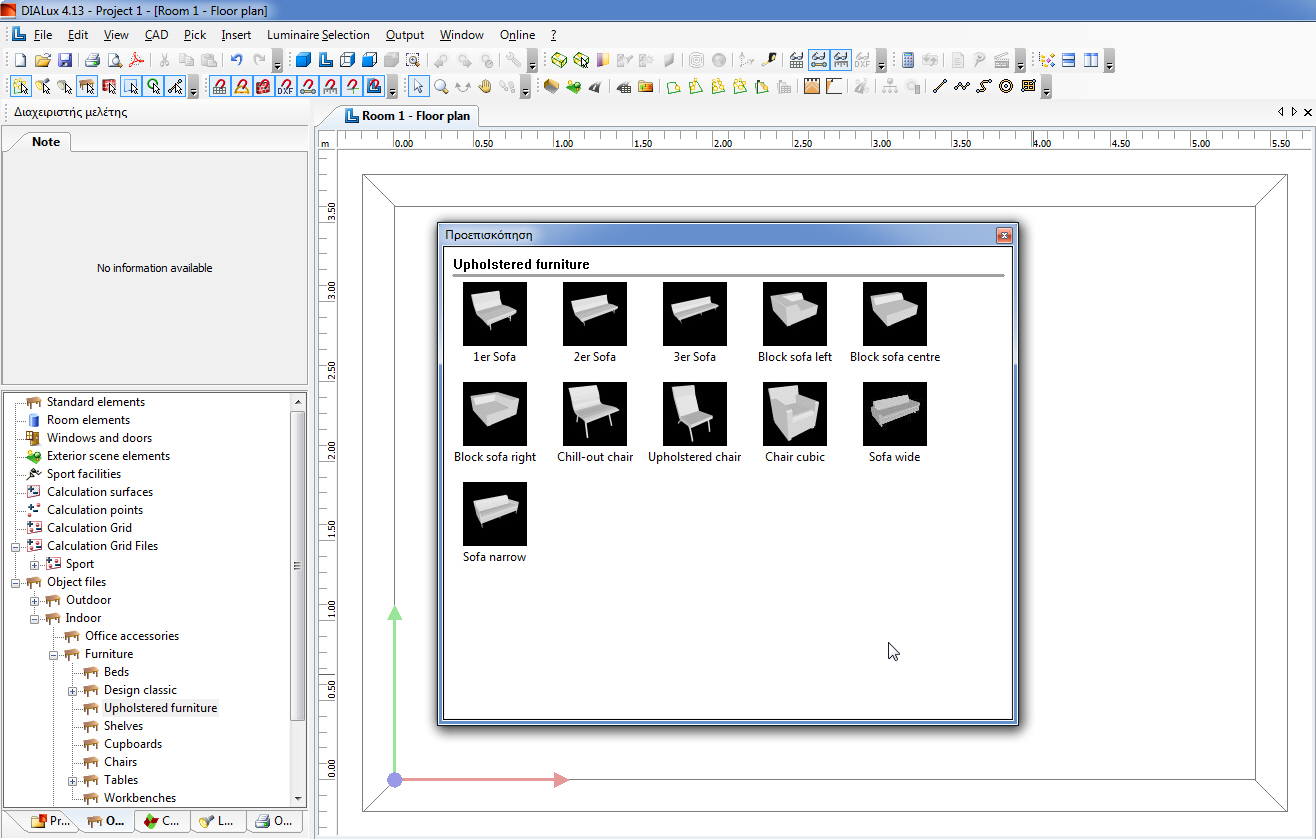Open the calculator icon in the toolbar

(x=908, y=60)
